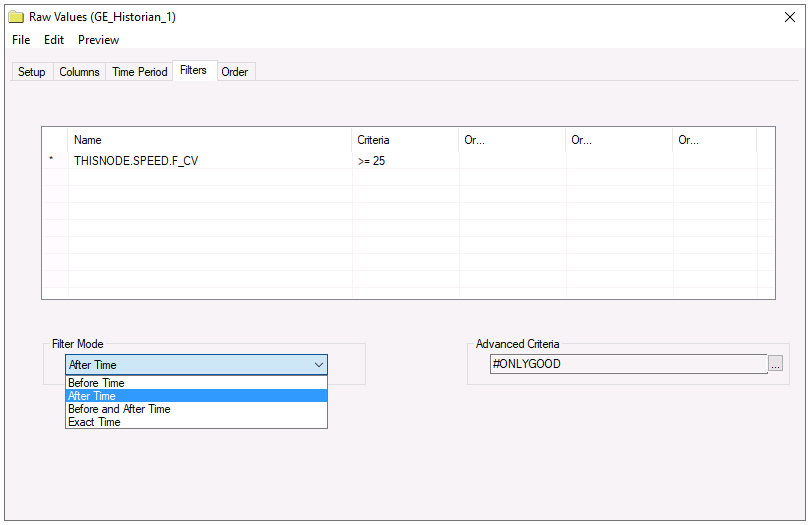Close the Raw Values window

coord(789,17)
